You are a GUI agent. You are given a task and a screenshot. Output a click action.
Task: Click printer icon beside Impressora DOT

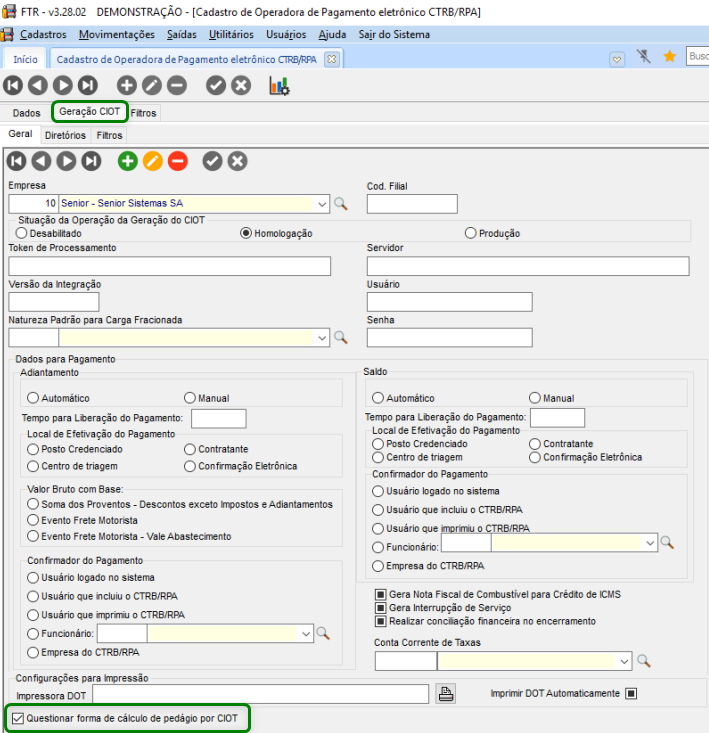446,694
